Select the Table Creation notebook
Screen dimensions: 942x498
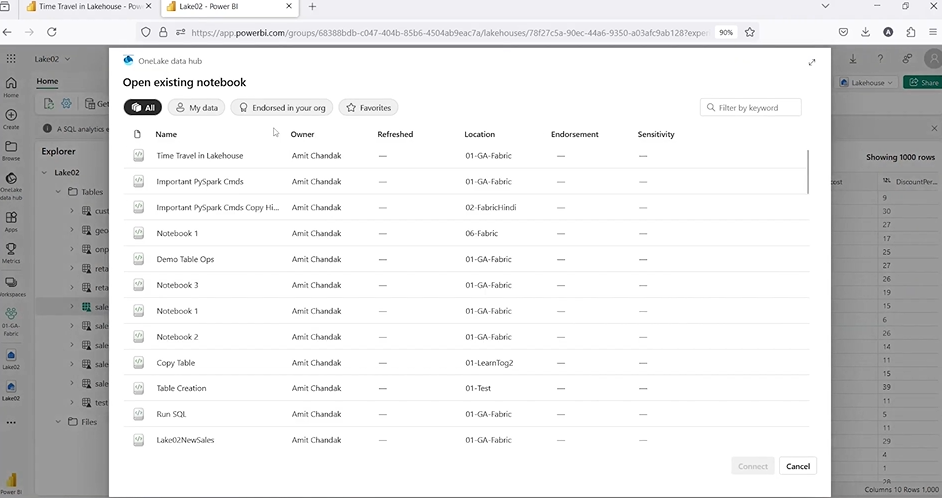point(466,388)
